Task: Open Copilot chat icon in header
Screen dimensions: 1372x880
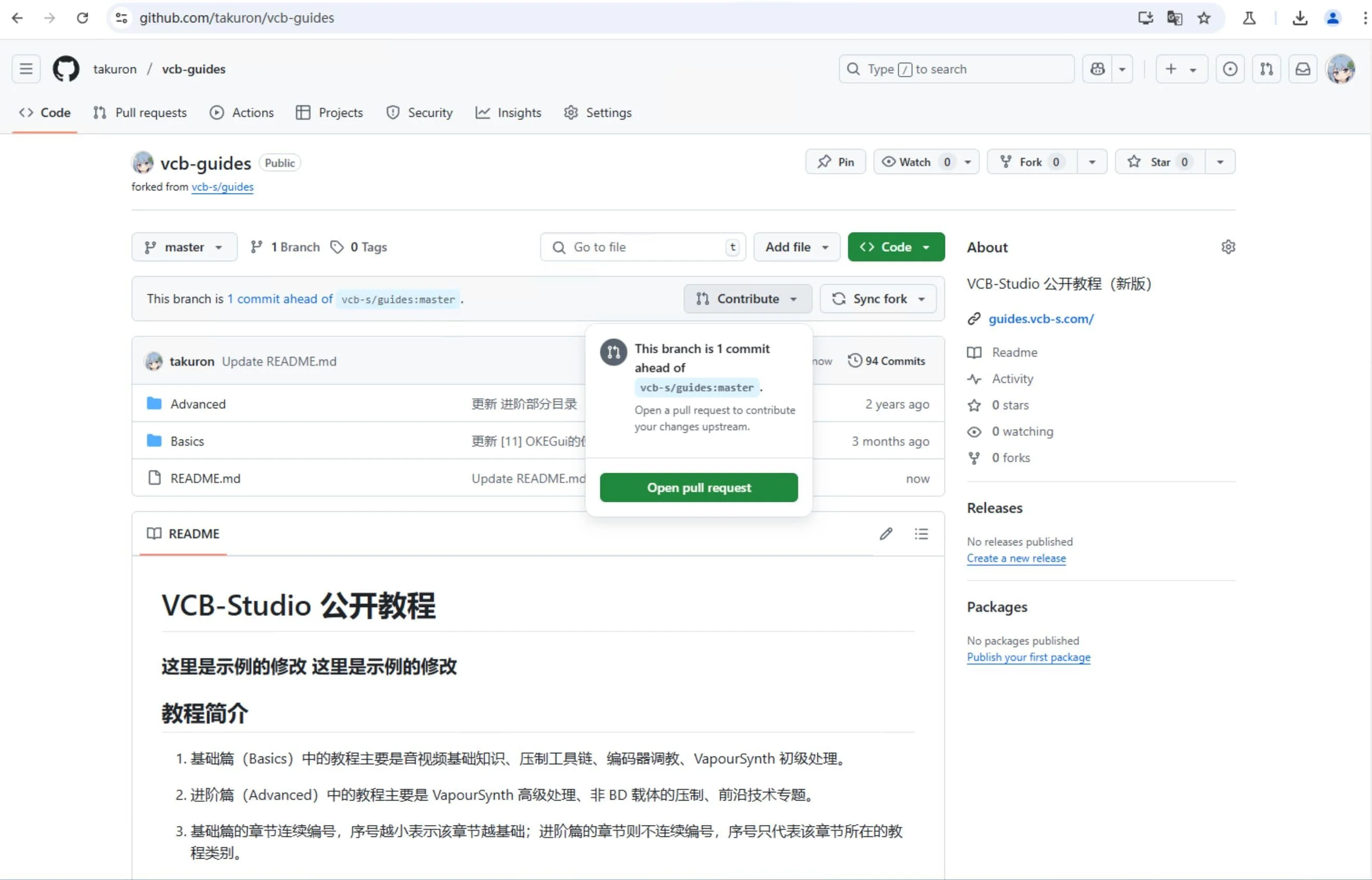Action: pos(1097,69)
